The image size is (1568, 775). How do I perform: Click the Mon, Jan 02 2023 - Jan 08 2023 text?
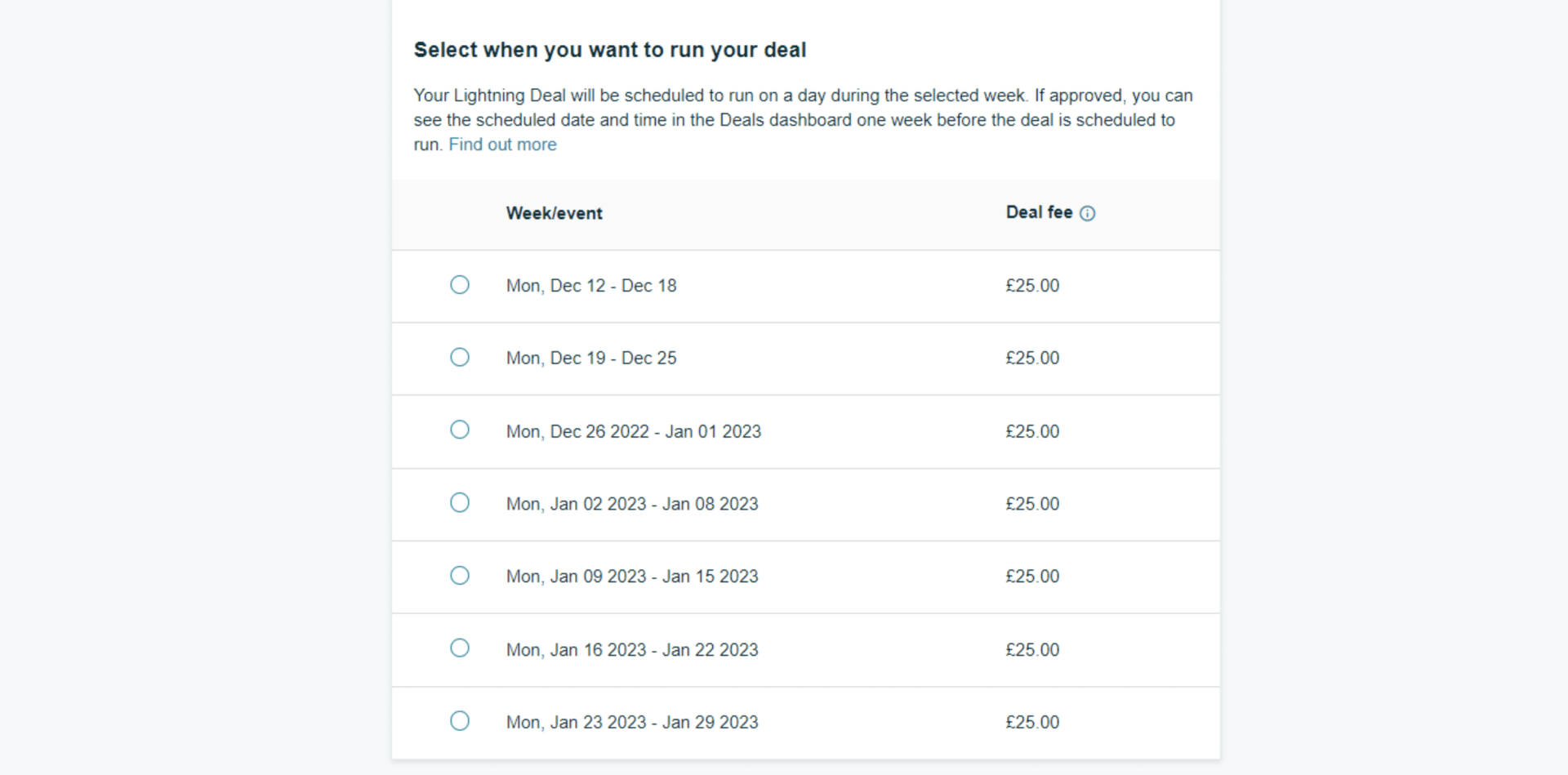pyautogui.click(x=632, y=504)
